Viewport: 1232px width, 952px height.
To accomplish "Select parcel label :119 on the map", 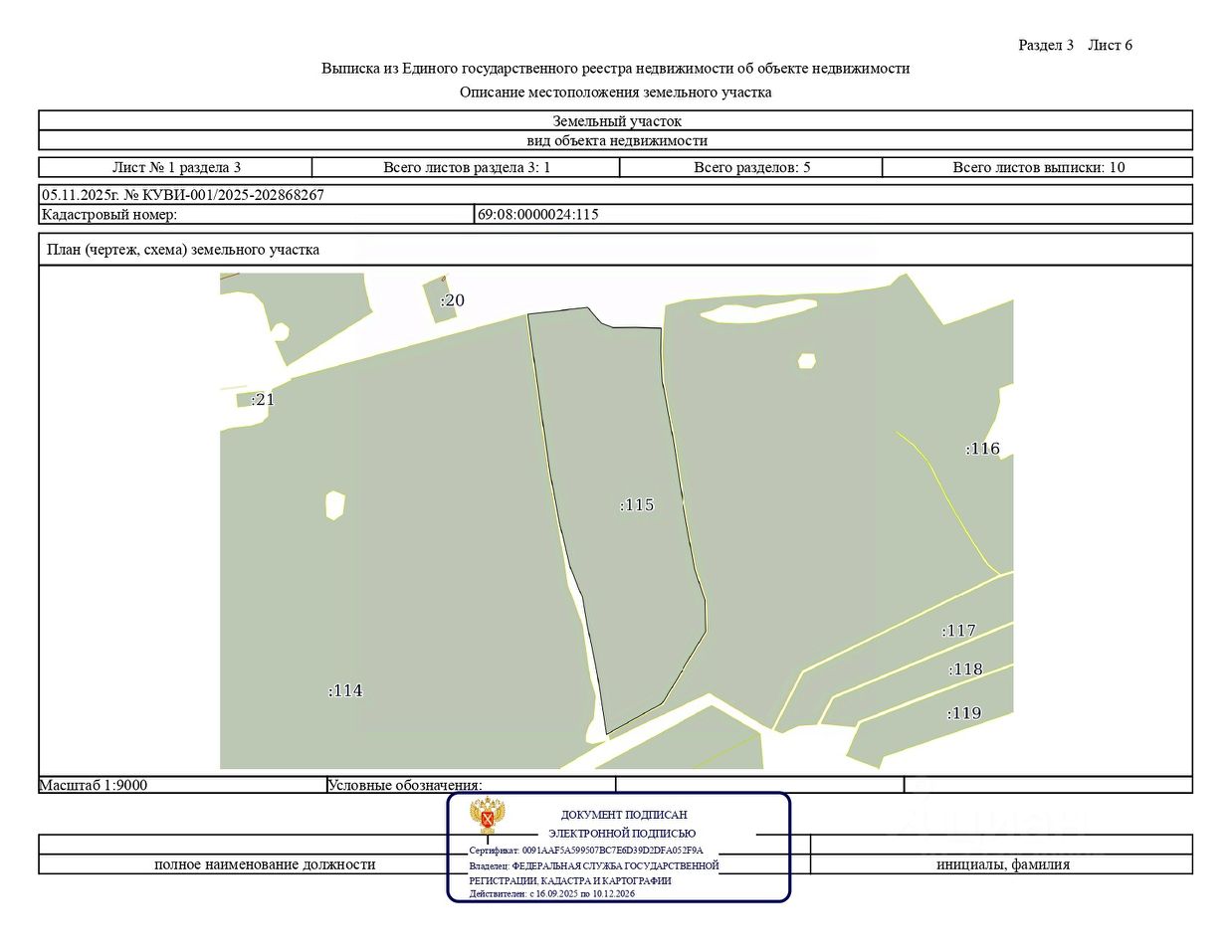I will [x=963, y=713].
